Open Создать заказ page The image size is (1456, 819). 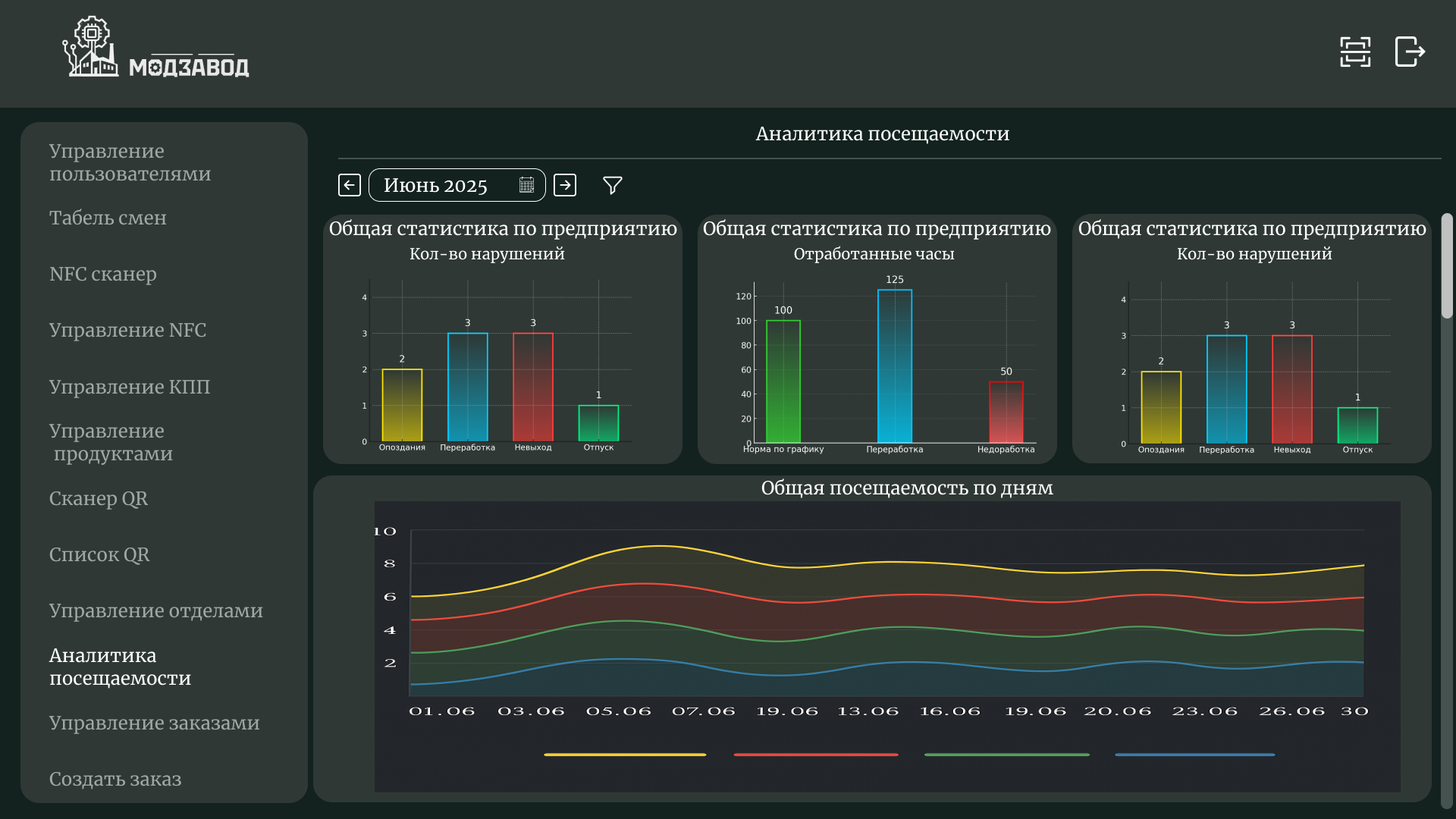[115, 779]
